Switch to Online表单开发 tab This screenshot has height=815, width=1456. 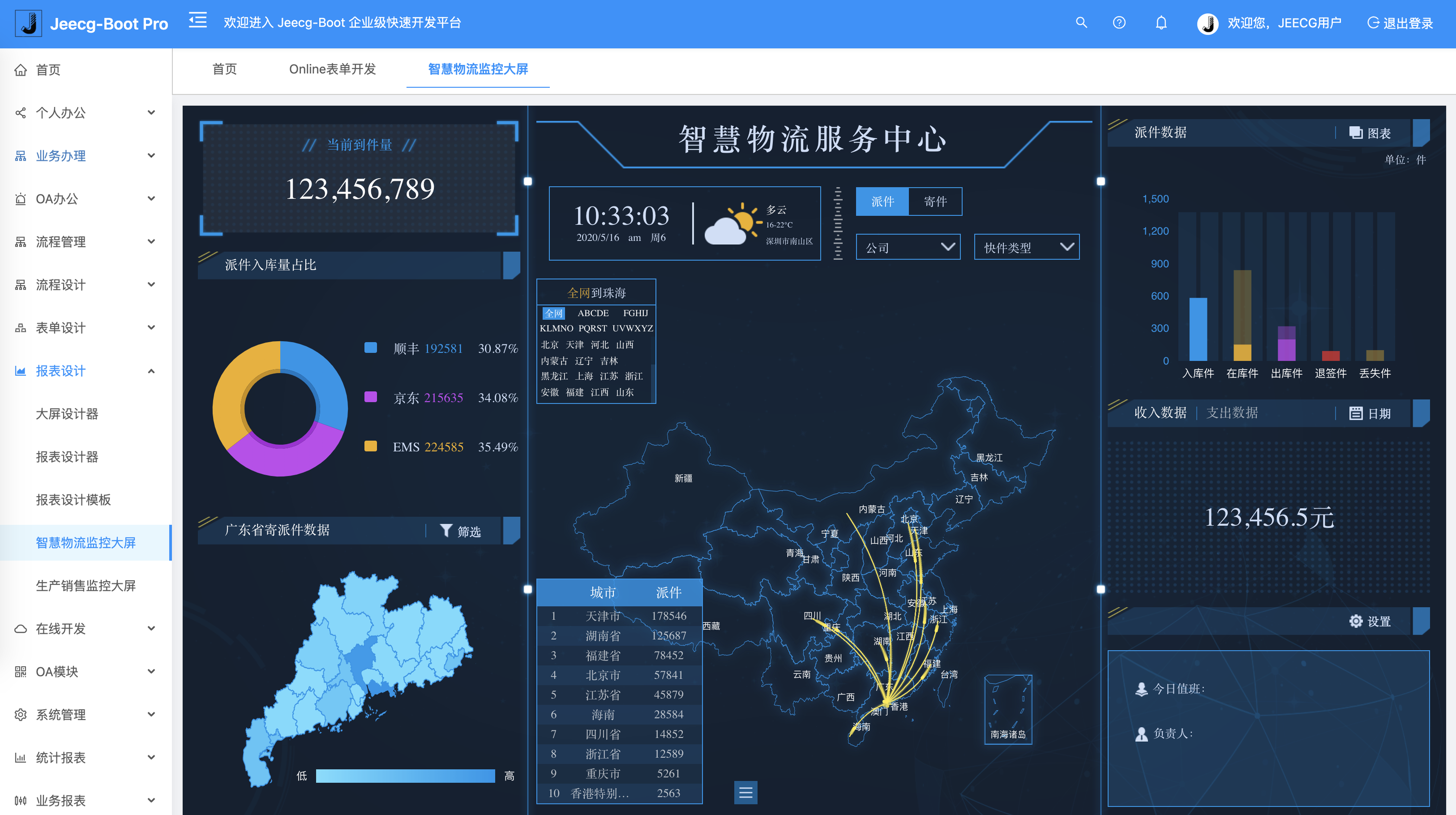(x=332, y=69)
